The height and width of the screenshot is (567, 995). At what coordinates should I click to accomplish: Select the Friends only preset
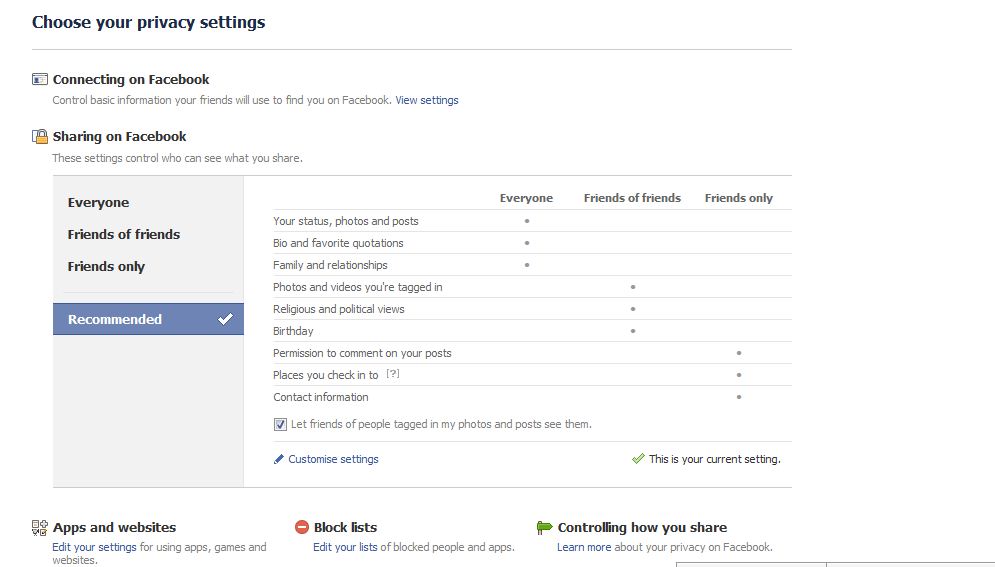click(106, 266)
